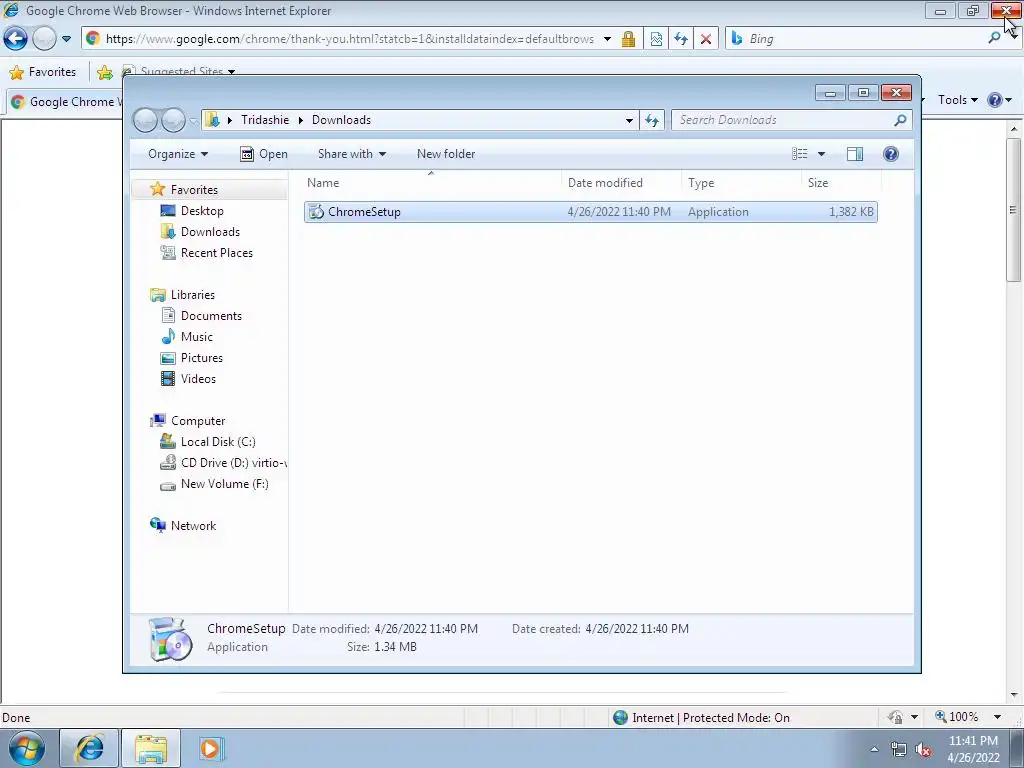Click Tridashie in the breadcrumb path
The width and height of the screenshot is (1024, 768).
click(265, 120)
